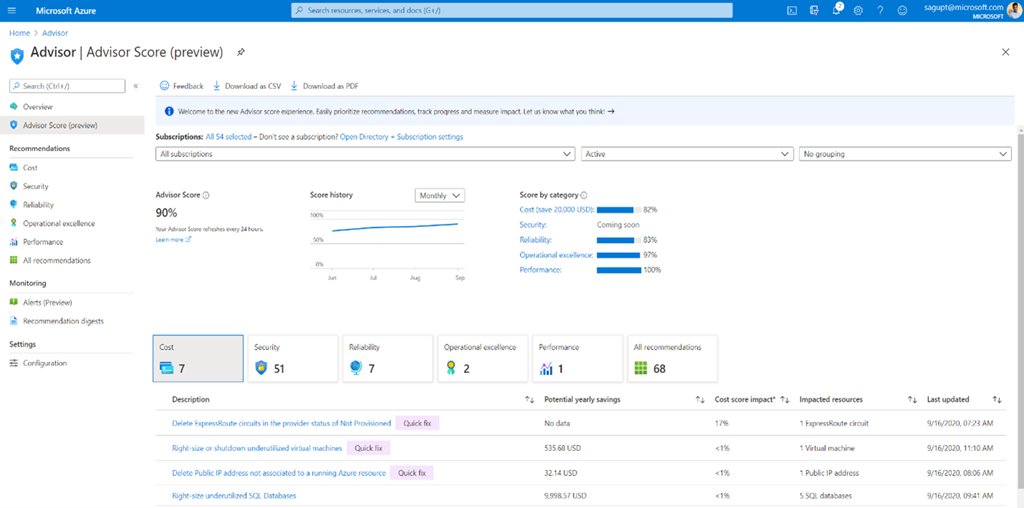Click the sidebar Search (Ctrl+/) field
Viewport: 1024px width, 508px height.
67,86
